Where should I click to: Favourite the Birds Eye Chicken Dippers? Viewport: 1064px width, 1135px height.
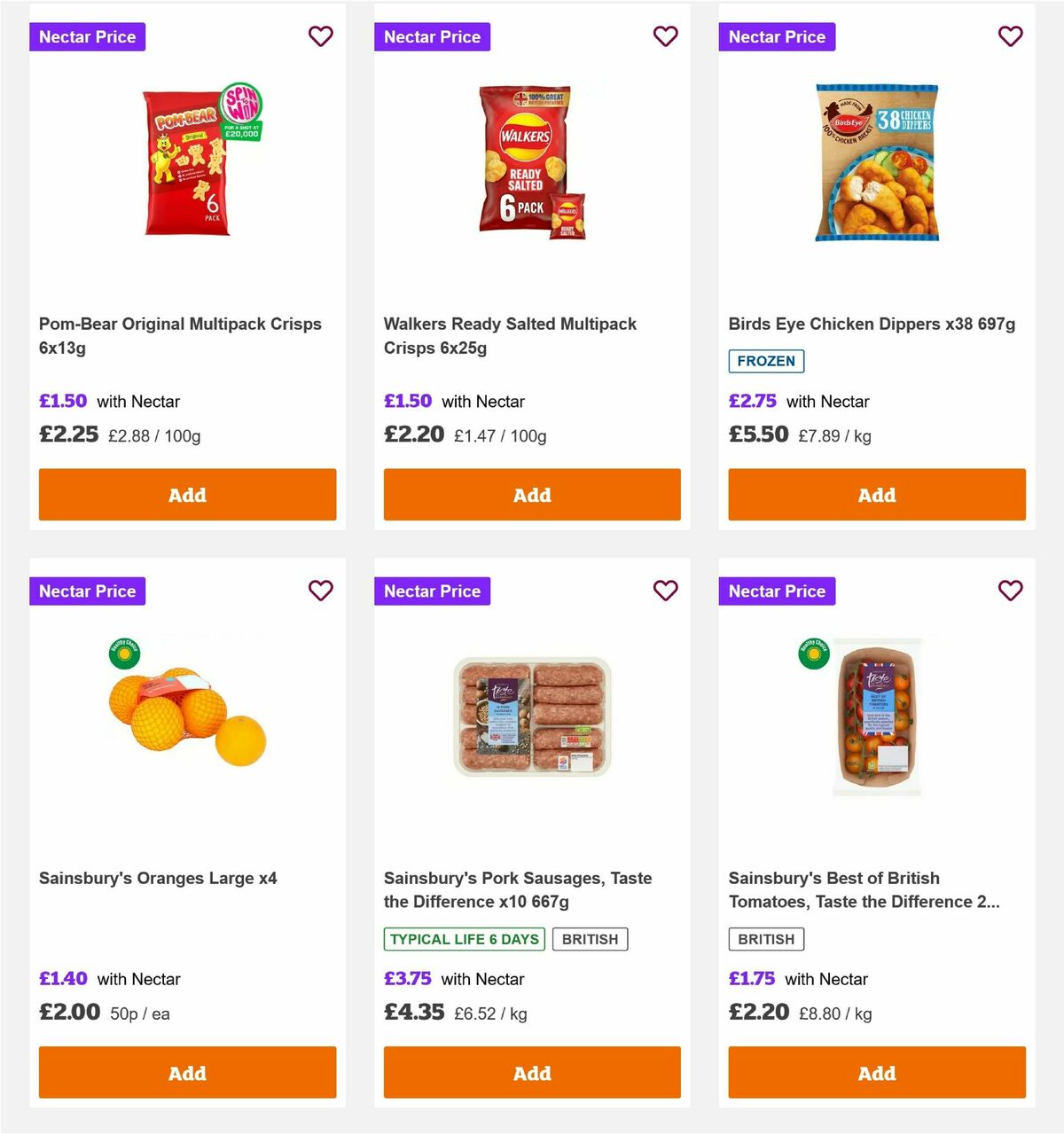click(x=1011, y=36)
